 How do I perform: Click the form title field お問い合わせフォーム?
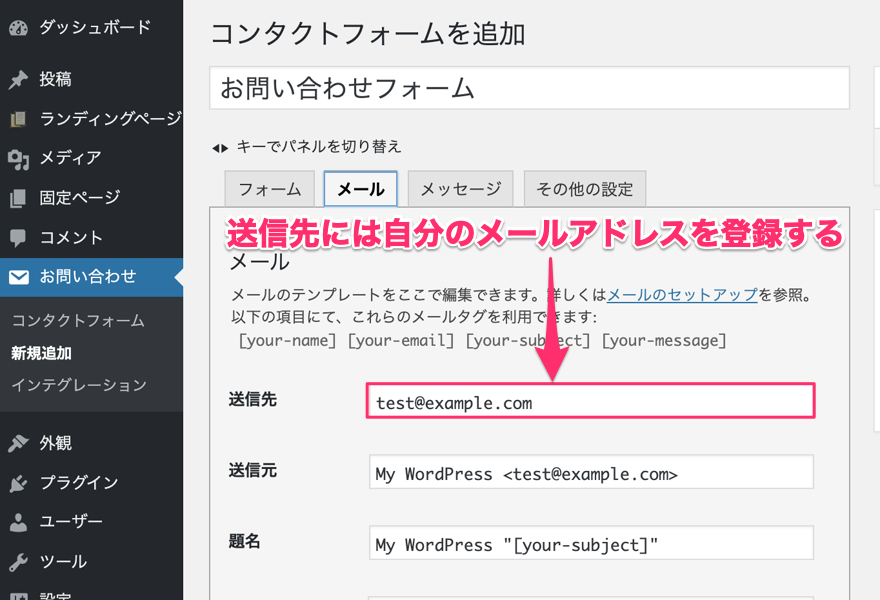click(529, 88)
